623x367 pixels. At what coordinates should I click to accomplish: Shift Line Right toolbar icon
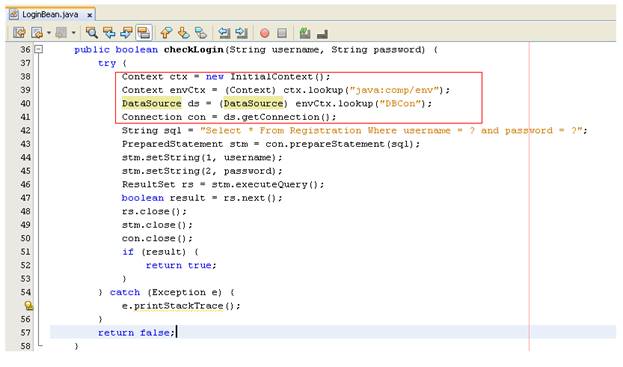pos(241,33)
